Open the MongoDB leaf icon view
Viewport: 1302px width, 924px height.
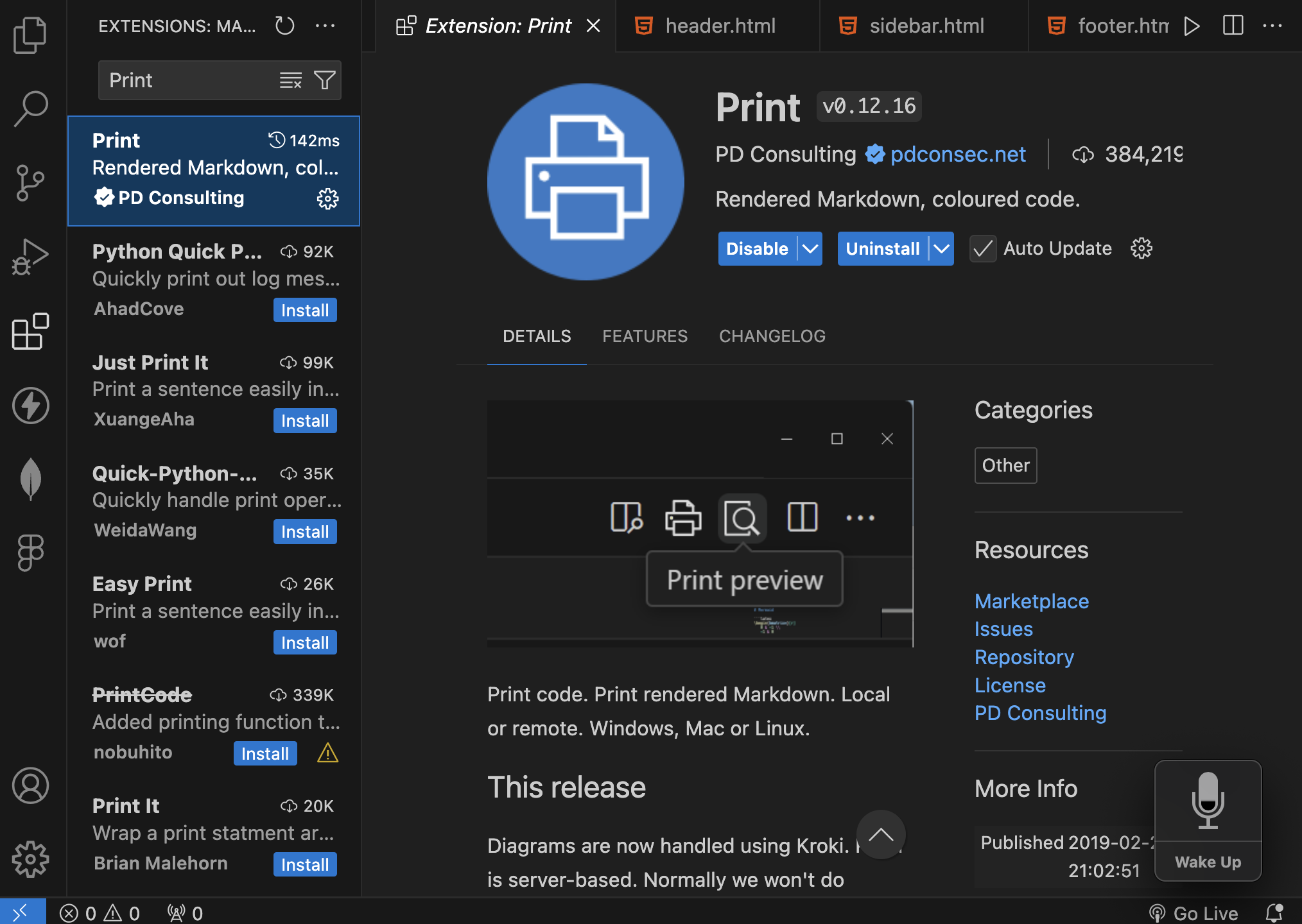pos(30,479)
